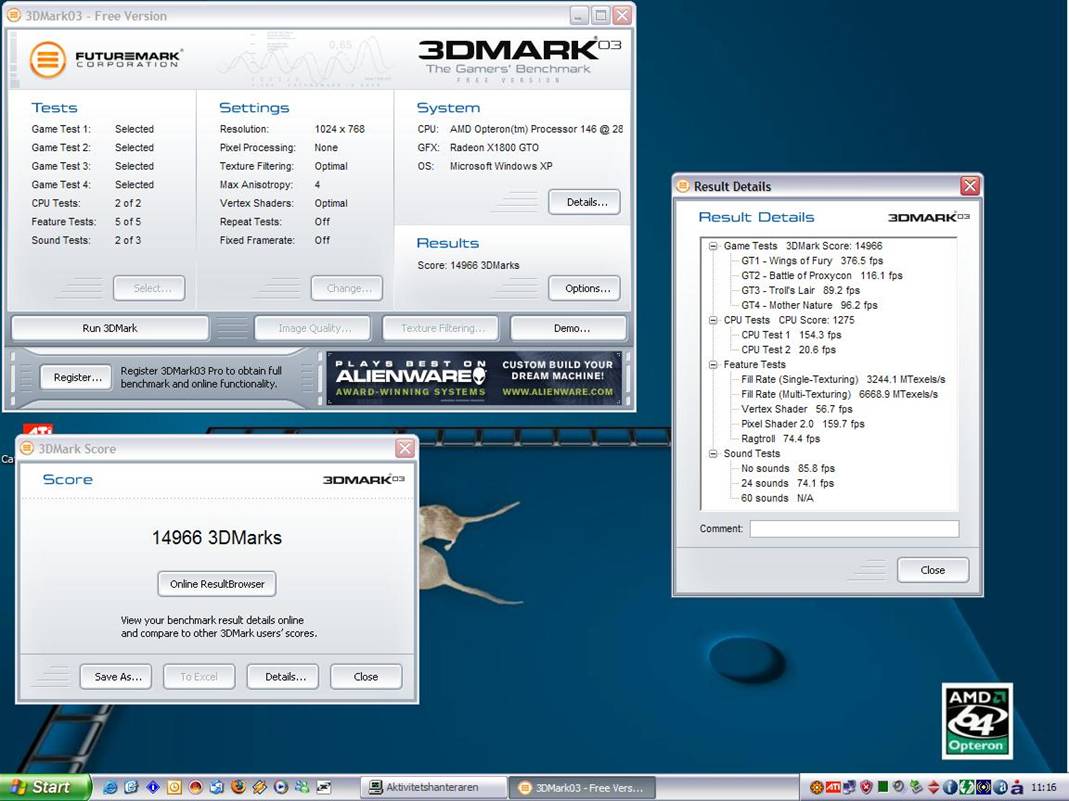Select CPU Test 1 result row
Screen dimensions: 1069x801
pyautogui.click(x=791, y=335)
